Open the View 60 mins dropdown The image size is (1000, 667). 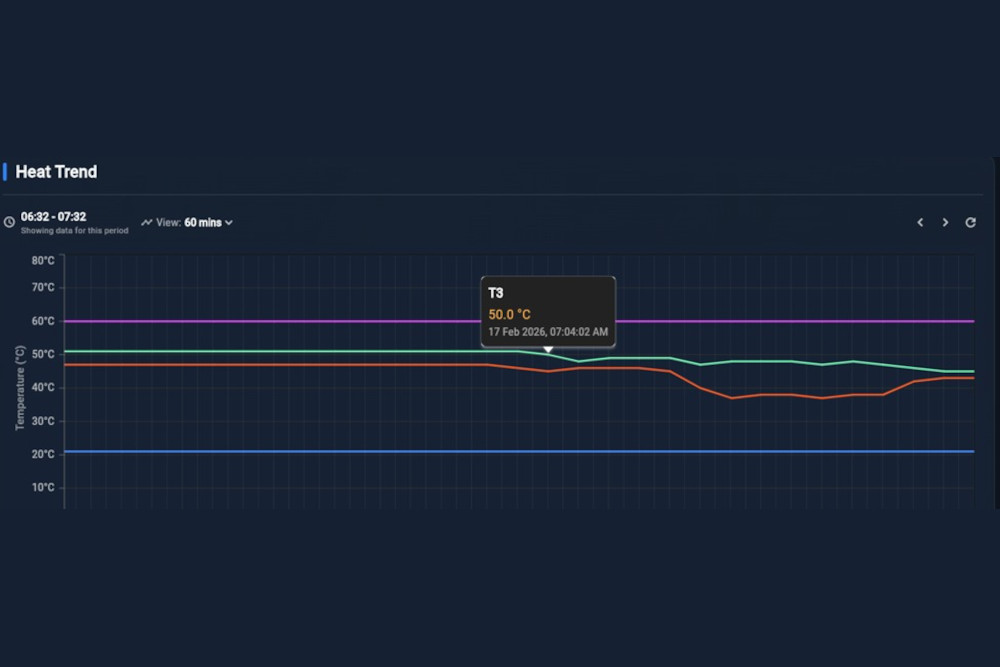(x=208, y=222)
